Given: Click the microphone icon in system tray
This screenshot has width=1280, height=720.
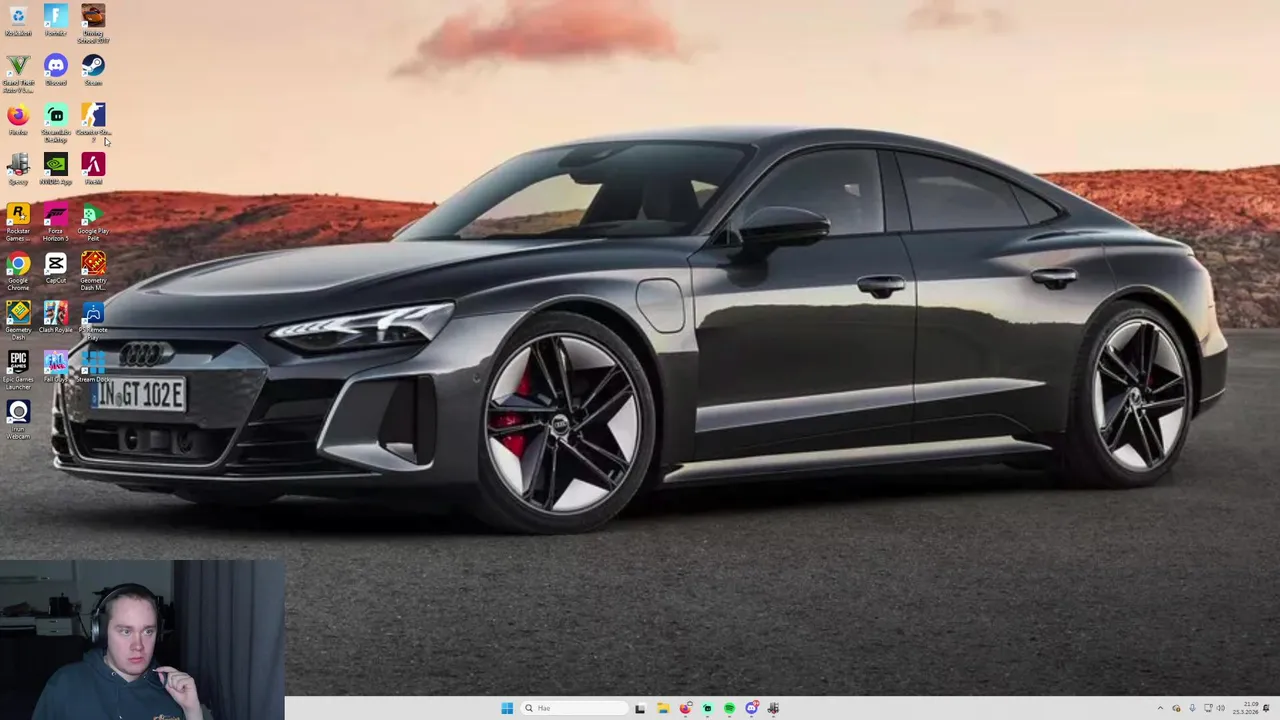Looking at the screenshot, I should (x=1192, y=708).
